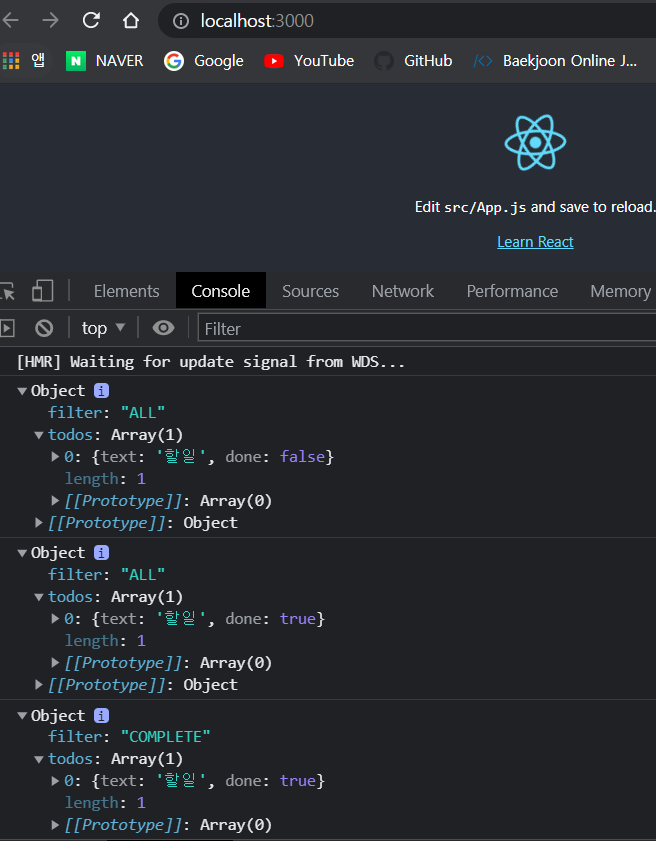Collapse todos array under COMPLETE filter
This screenshot has height=841, width=656.
click(x=39, y=759)
